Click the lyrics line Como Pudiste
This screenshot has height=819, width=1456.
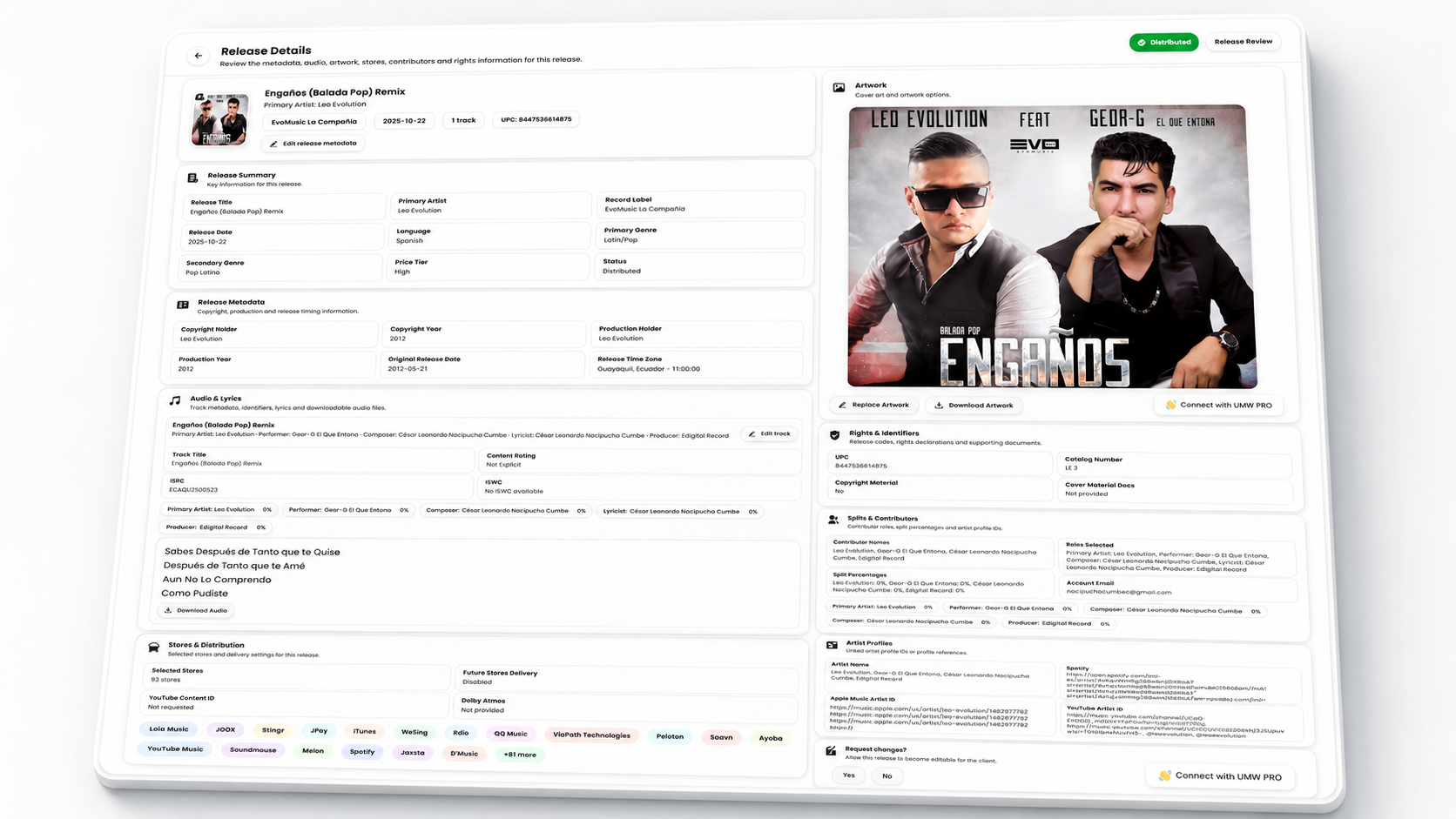pos(194,594)
